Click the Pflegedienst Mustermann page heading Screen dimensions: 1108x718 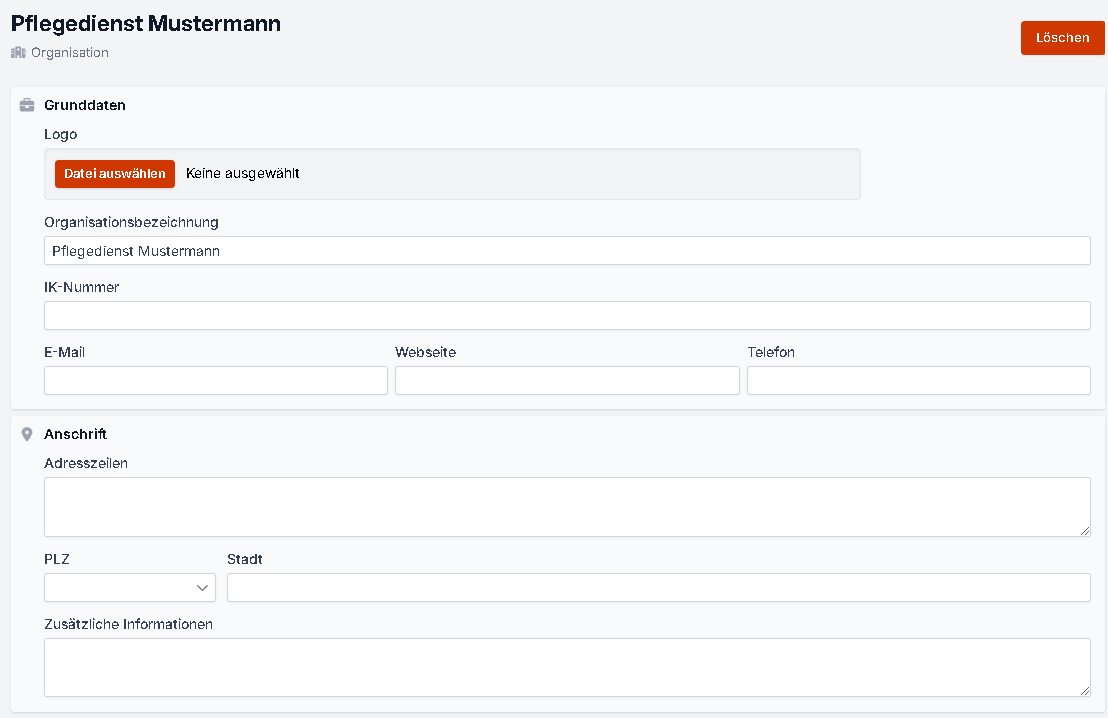coord(146,23)
